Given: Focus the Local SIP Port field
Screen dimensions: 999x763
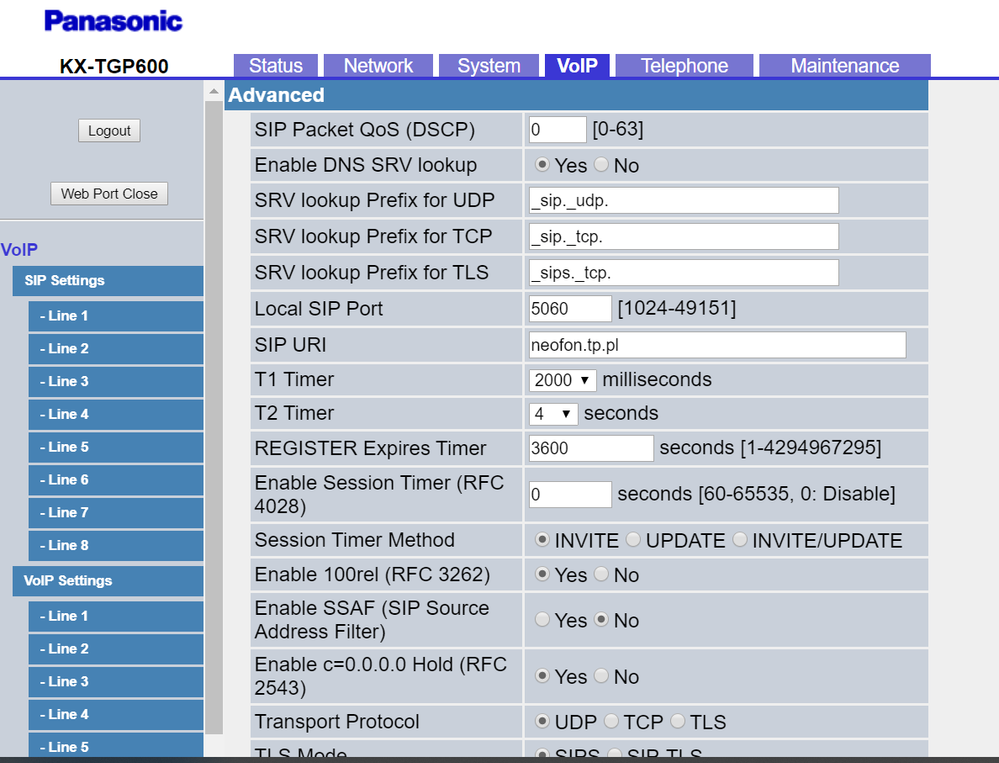Looking at the screenshot, I should 570,309.
